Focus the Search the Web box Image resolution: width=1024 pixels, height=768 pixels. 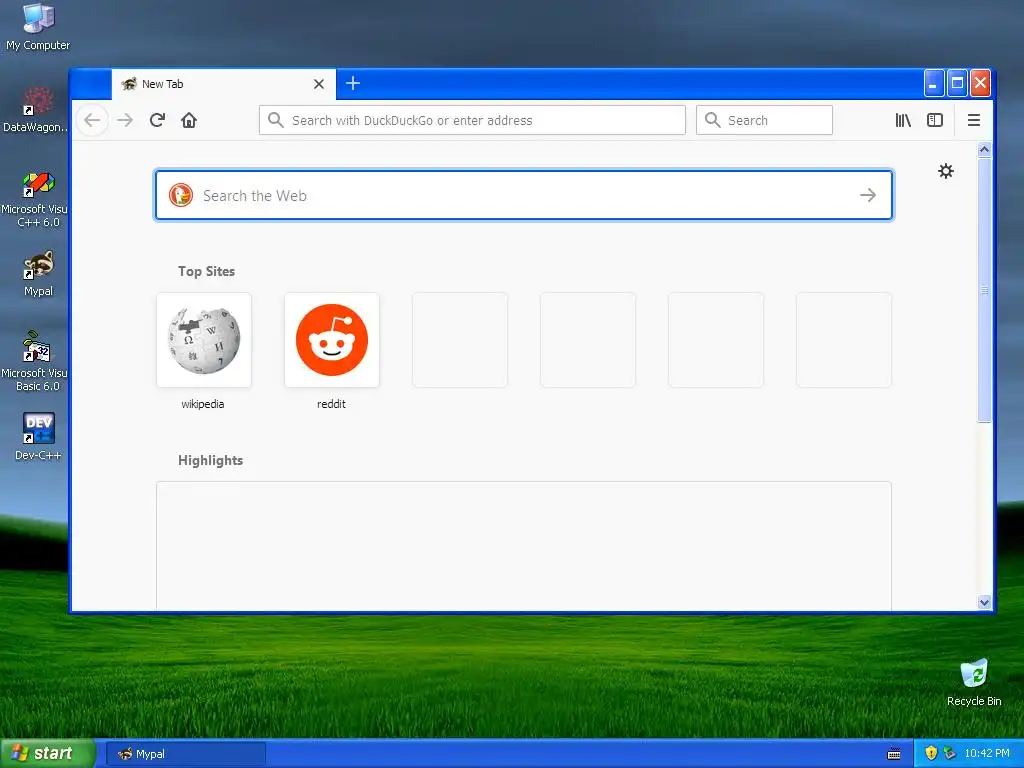click(524, 195)
